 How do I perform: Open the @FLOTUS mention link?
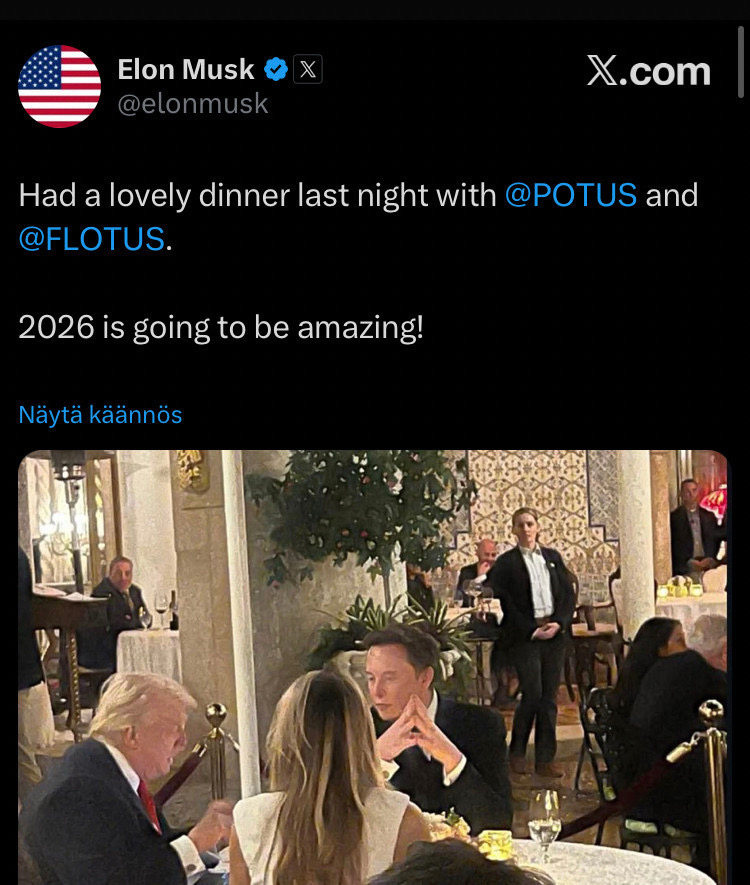[x=91, y=239]
